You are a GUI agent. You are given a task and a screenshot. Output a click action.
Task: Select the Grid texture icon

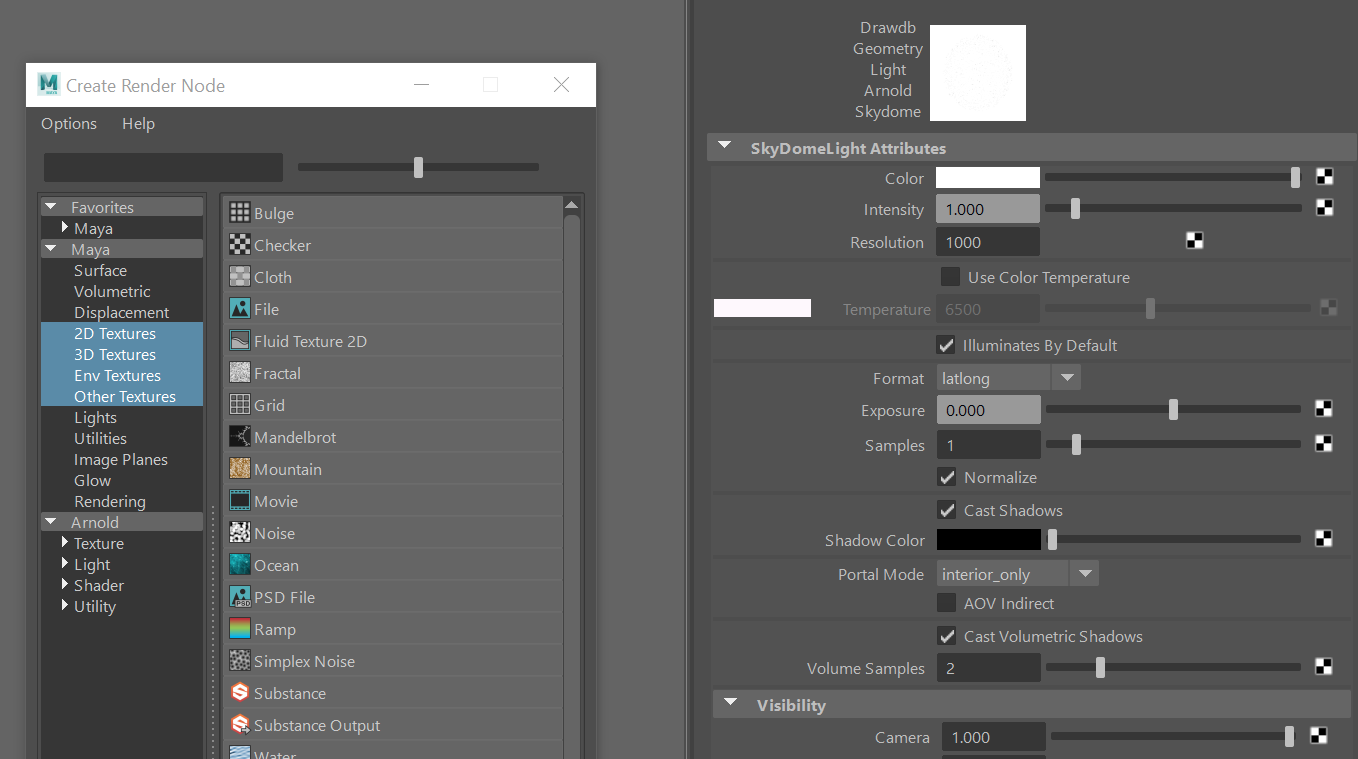pos(239,405)
